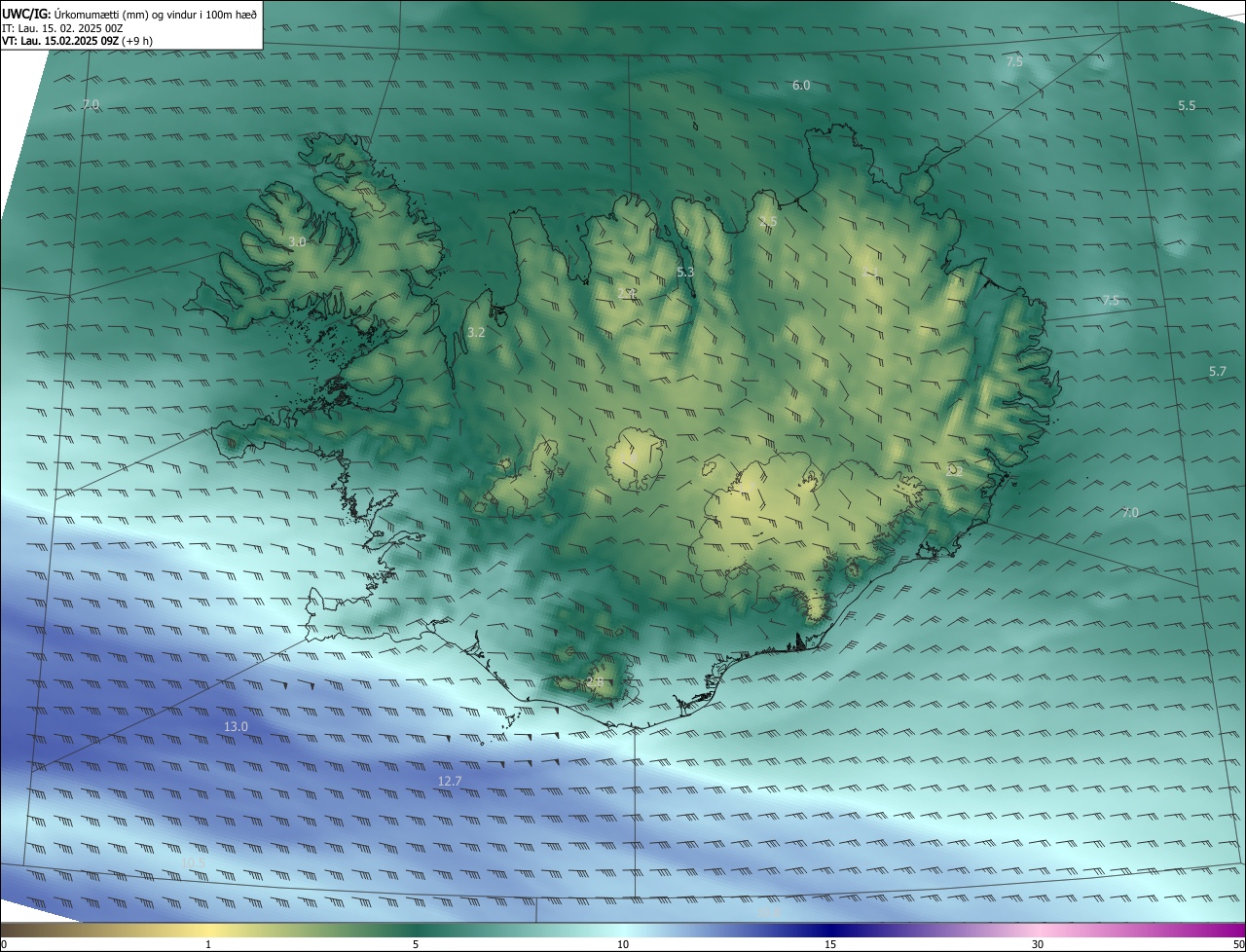The image size is (1246, 952).
Task: Click the 'IT: Lau. 15. 02. 2025 00Z' line
Action: coord(62,28)
